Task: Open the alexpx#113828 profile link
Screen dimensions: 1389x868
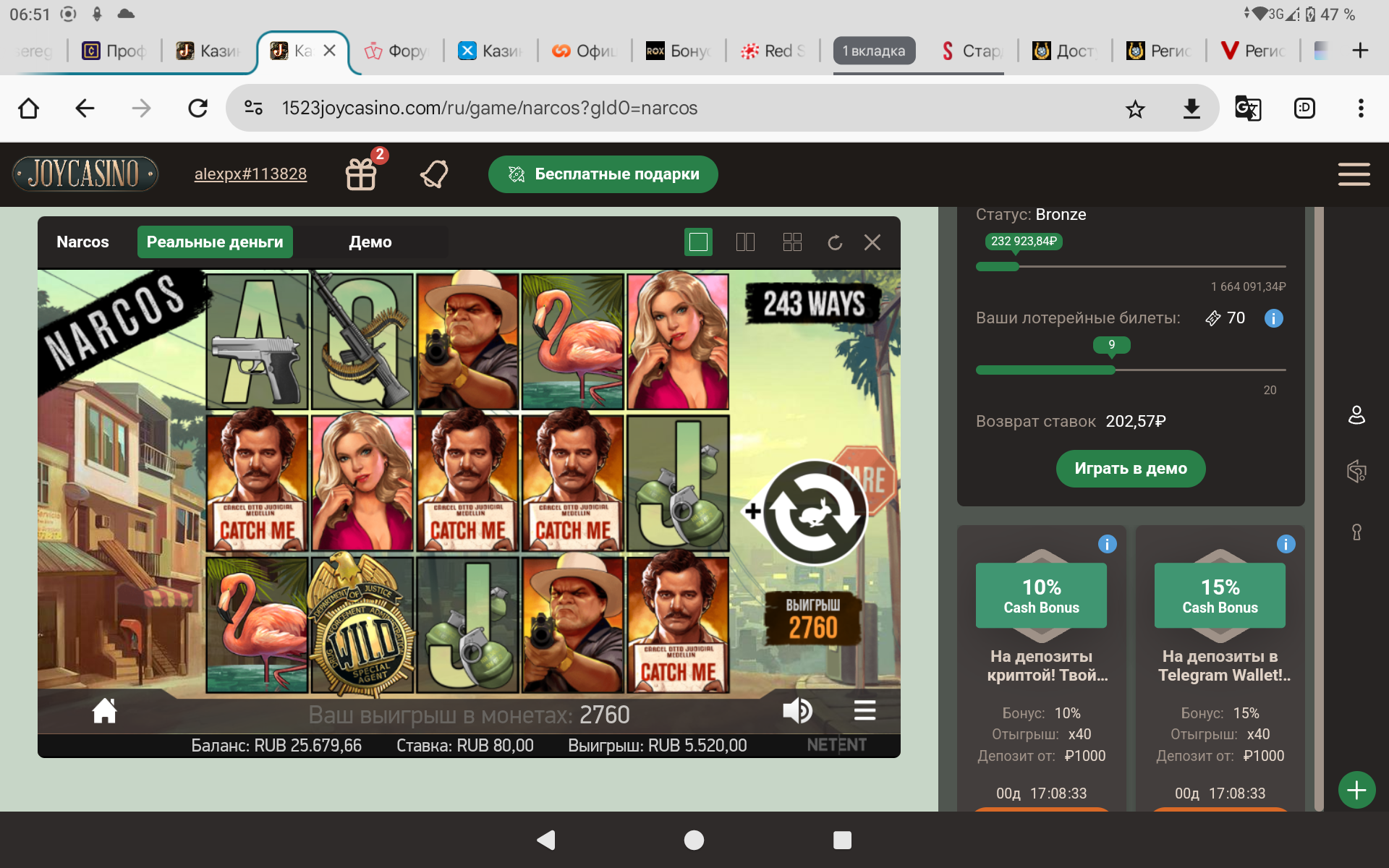Action: [250, 174]
